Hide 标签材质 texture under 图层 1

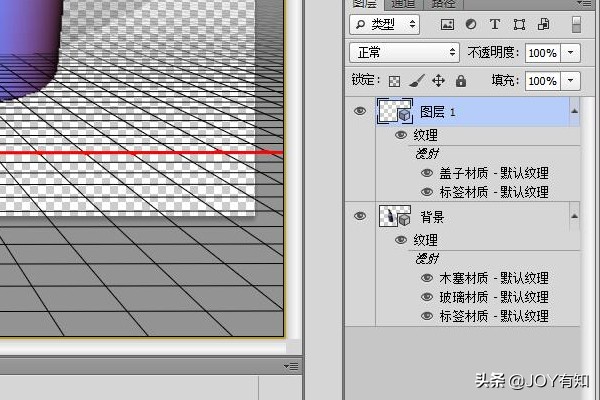[x=427, y=192]
